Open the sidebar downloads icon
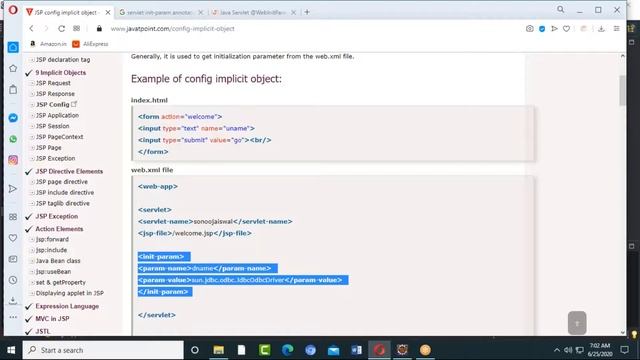Image resolution: width=640 pixels, height=360 pixels. click(x=13, y=300)
